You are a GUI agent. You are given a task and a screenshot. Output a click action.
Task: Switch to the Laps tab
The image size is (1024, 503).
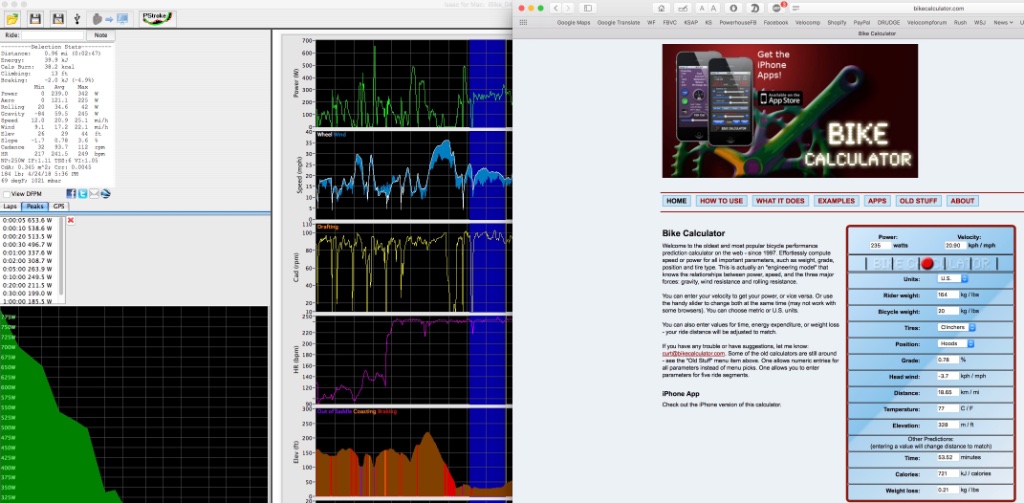coord(10,206)
